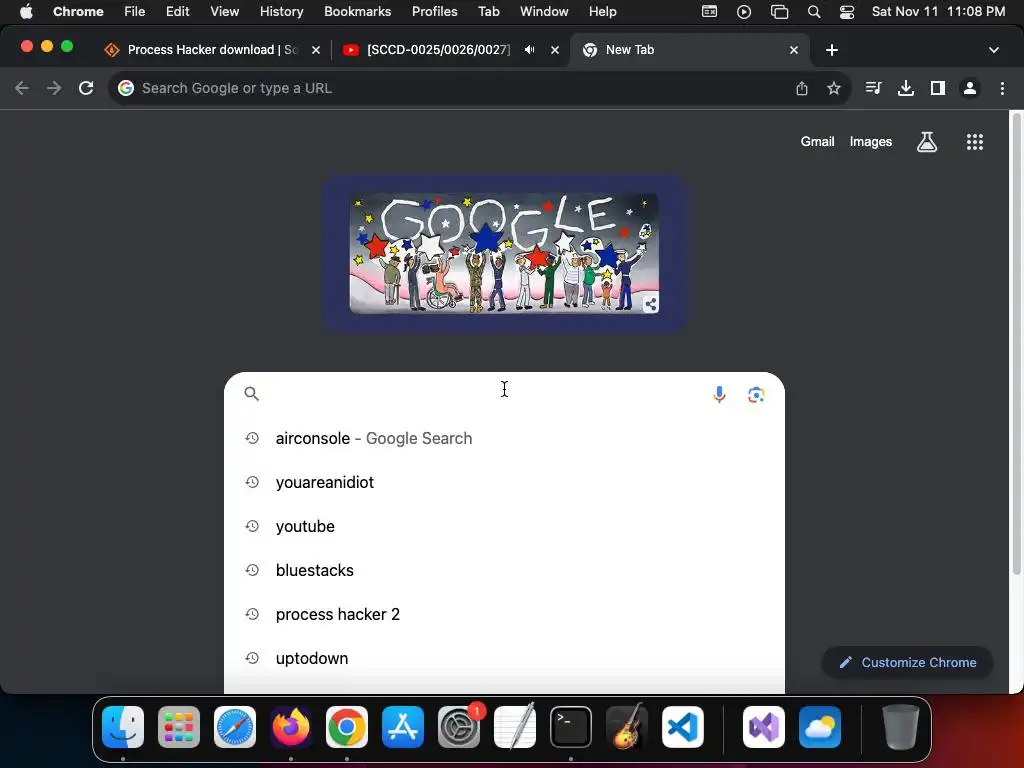Image resolution: width=1024 pixels, height=768 pixels.
Task: Open the View menu
Action: 224,12
